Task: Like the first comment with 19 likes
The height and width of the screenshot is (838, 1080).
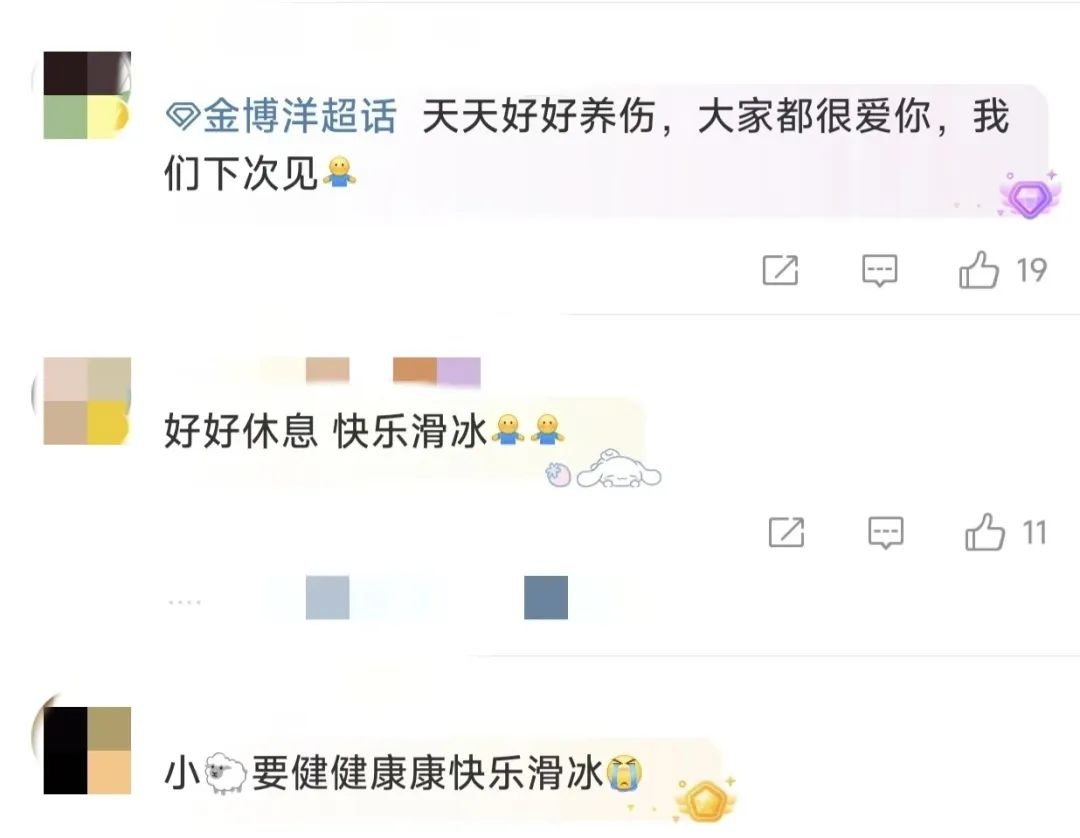Action: pos(979,269)
